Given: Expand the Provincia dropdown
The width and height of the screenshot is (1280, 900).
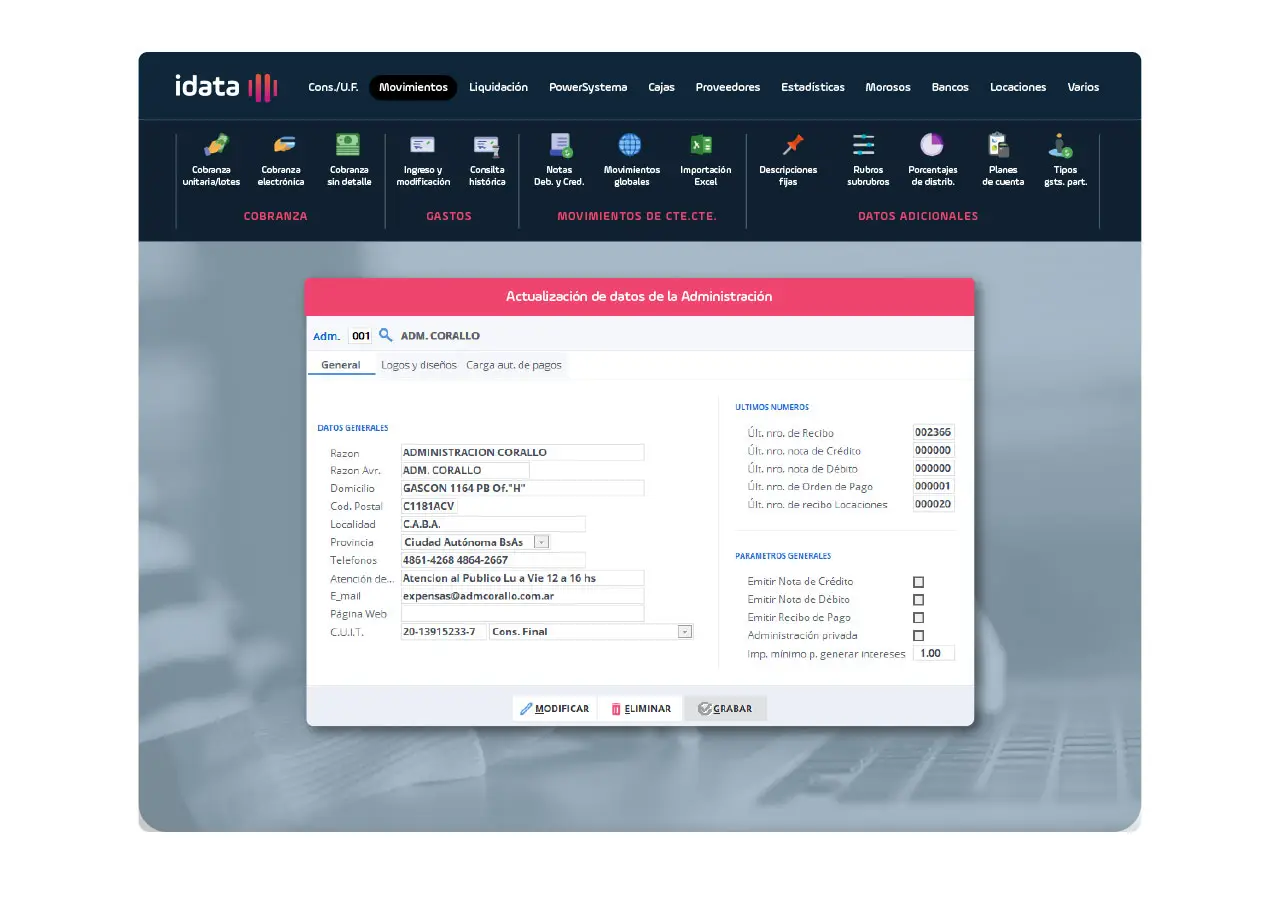Looking at the screenshot, I should pyautogui.click(x=541, y=542).
